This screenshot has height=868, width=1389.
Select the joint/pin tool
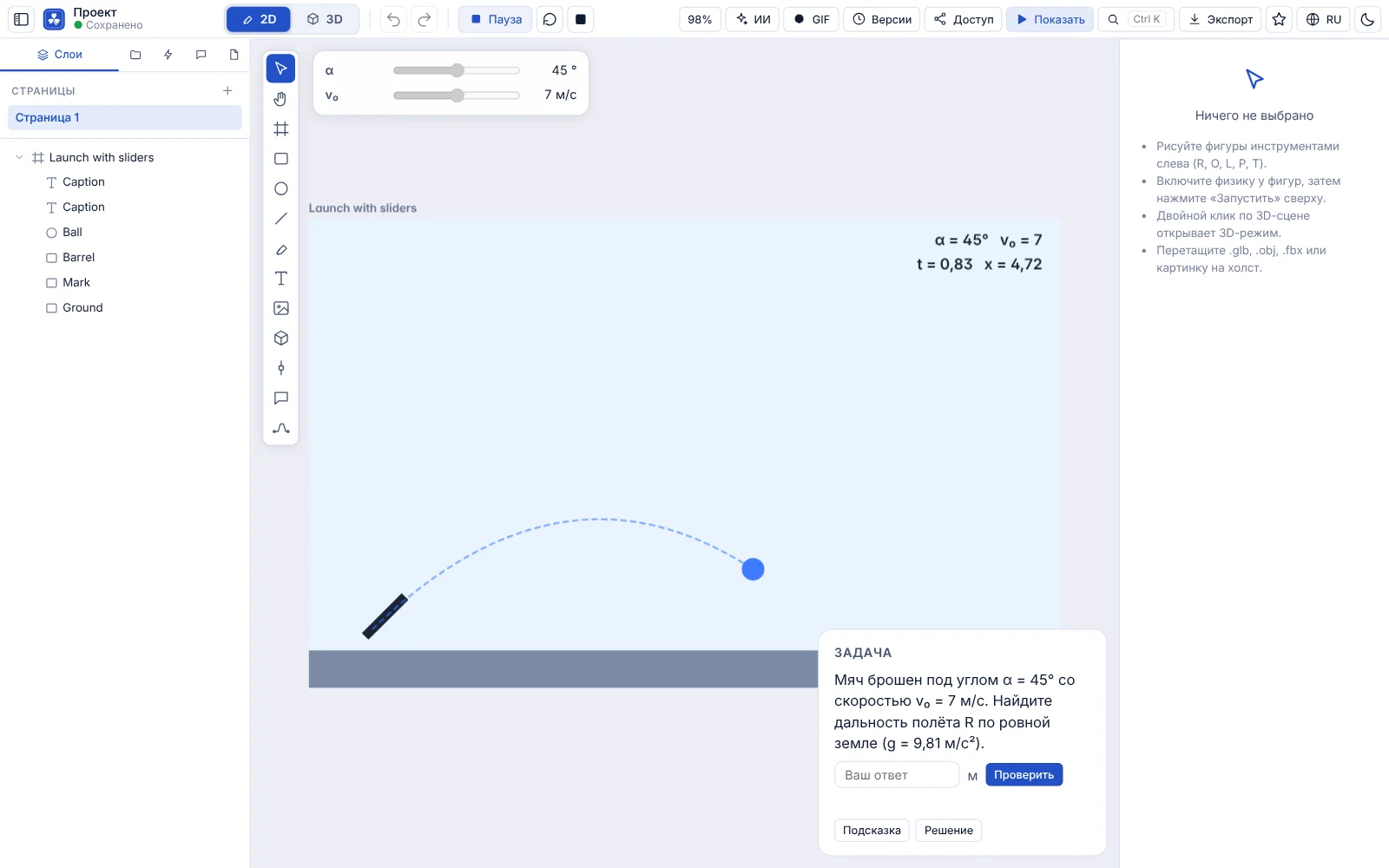coord(280,368)
